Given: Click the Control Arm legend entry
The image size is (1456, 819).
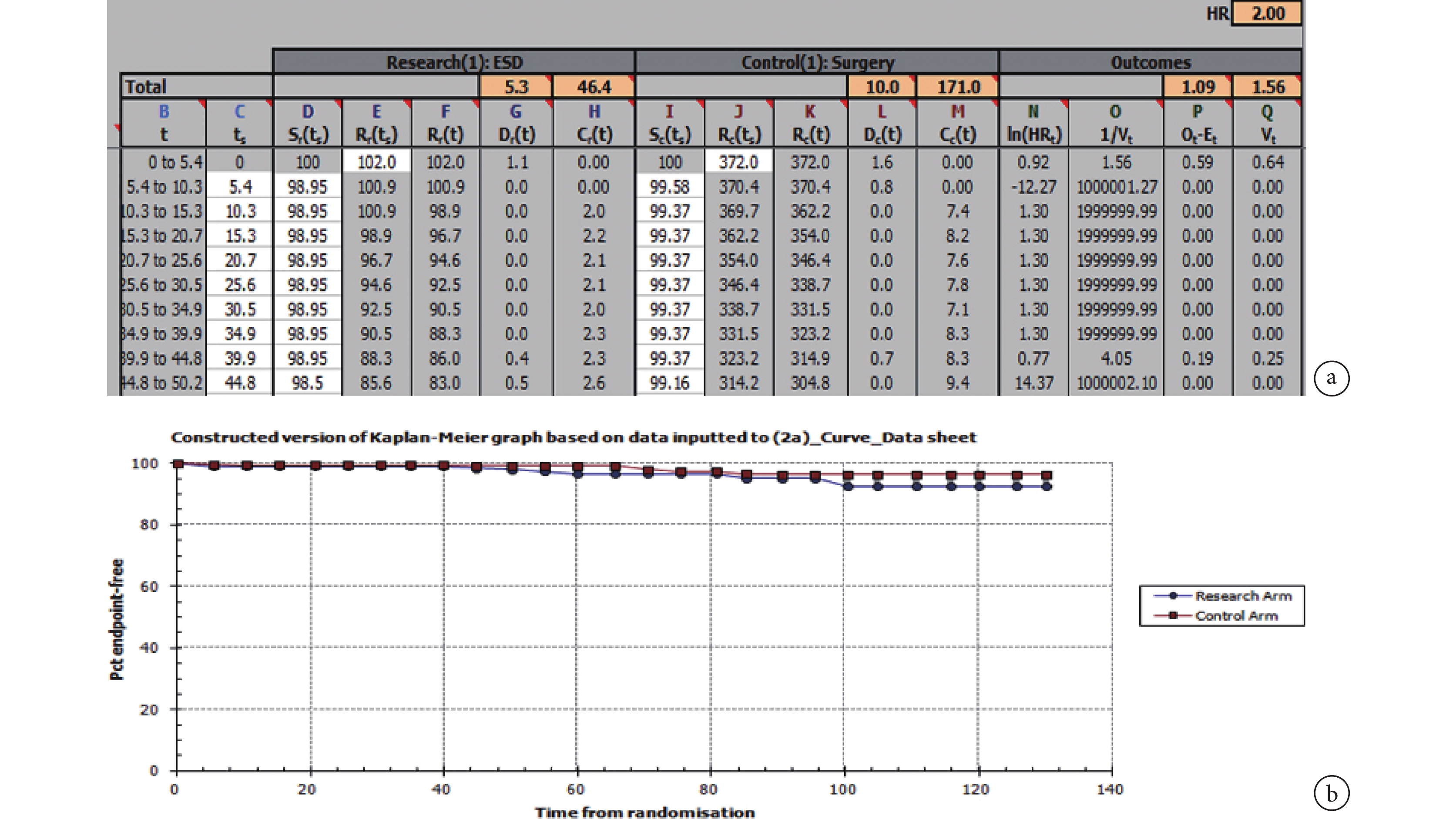Looking at the screenshot, I should pos(1215,615).
